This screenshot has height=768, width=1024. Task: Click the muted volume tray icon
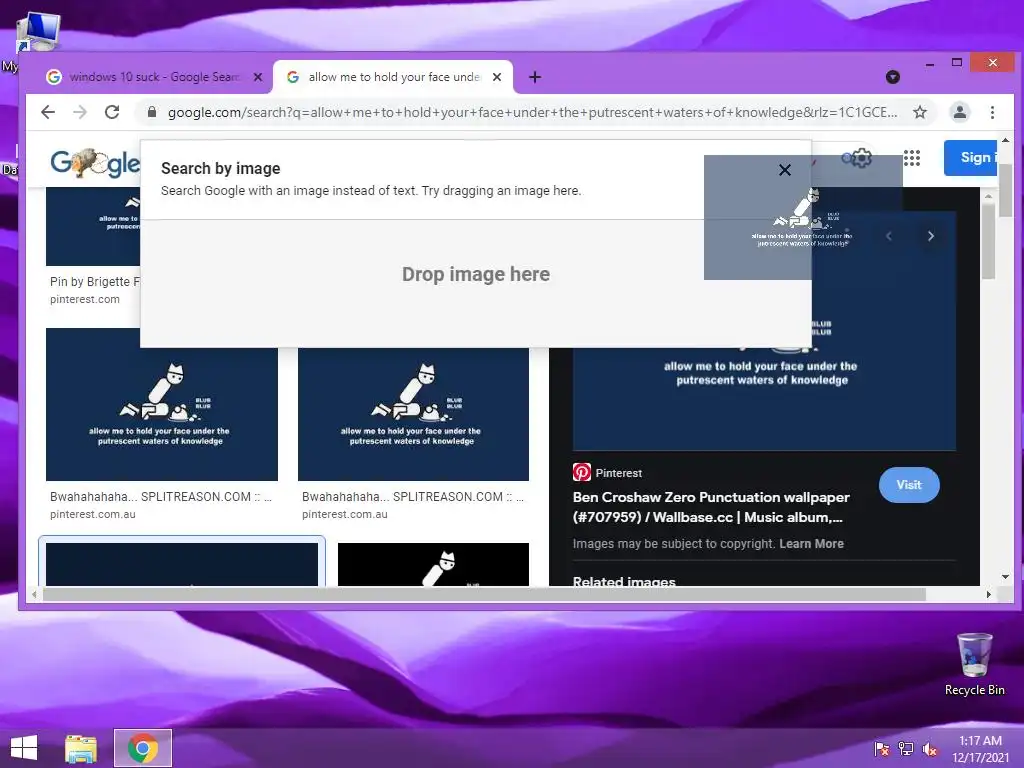[929, 749]
